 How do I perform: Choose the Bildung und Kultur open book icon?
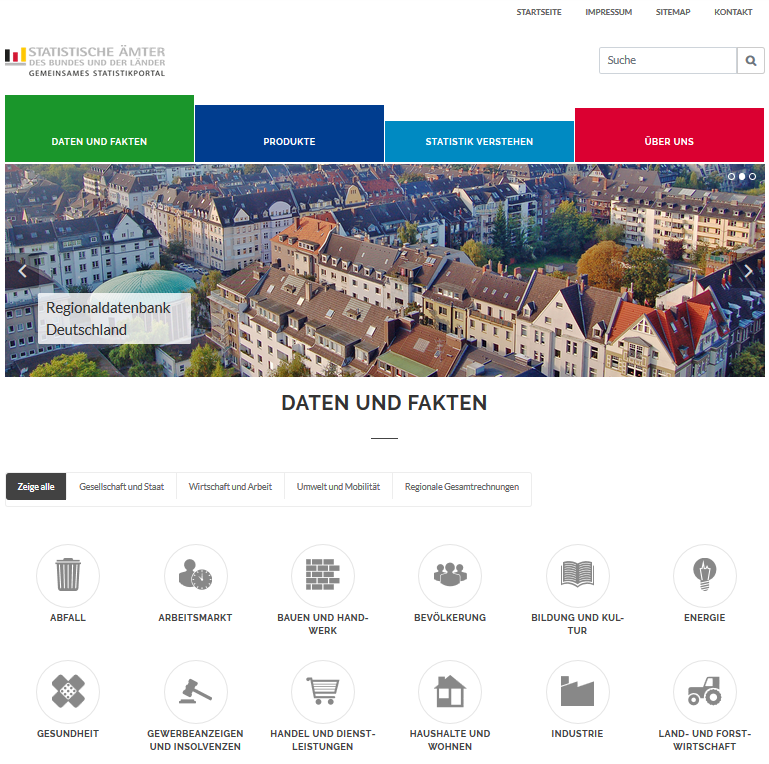click(x=577, y=576)
